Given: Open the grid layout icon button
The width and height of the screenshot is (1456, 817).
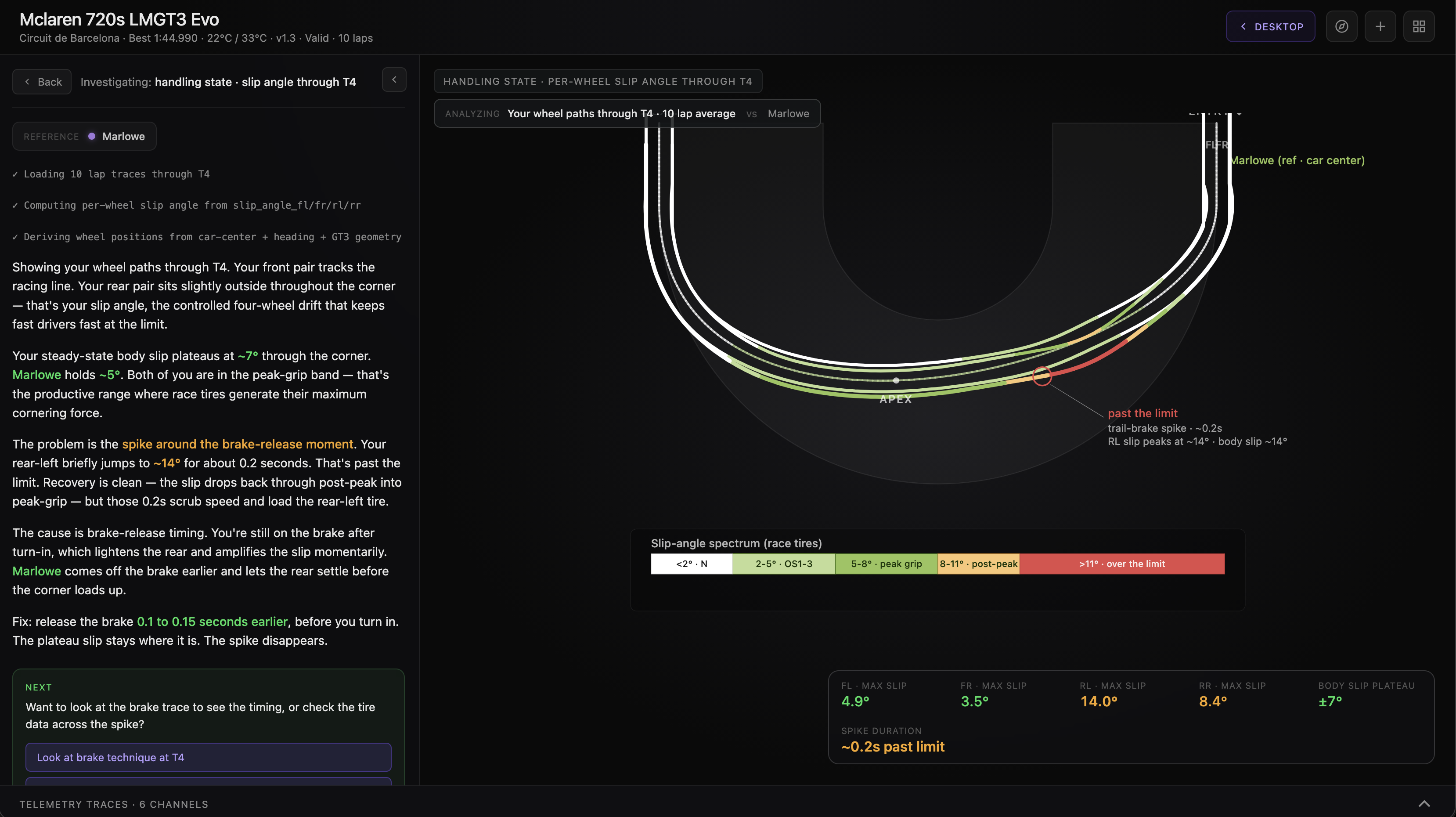Looking at the screenshot, I should pyautogui.click(x=1419, y=26).
